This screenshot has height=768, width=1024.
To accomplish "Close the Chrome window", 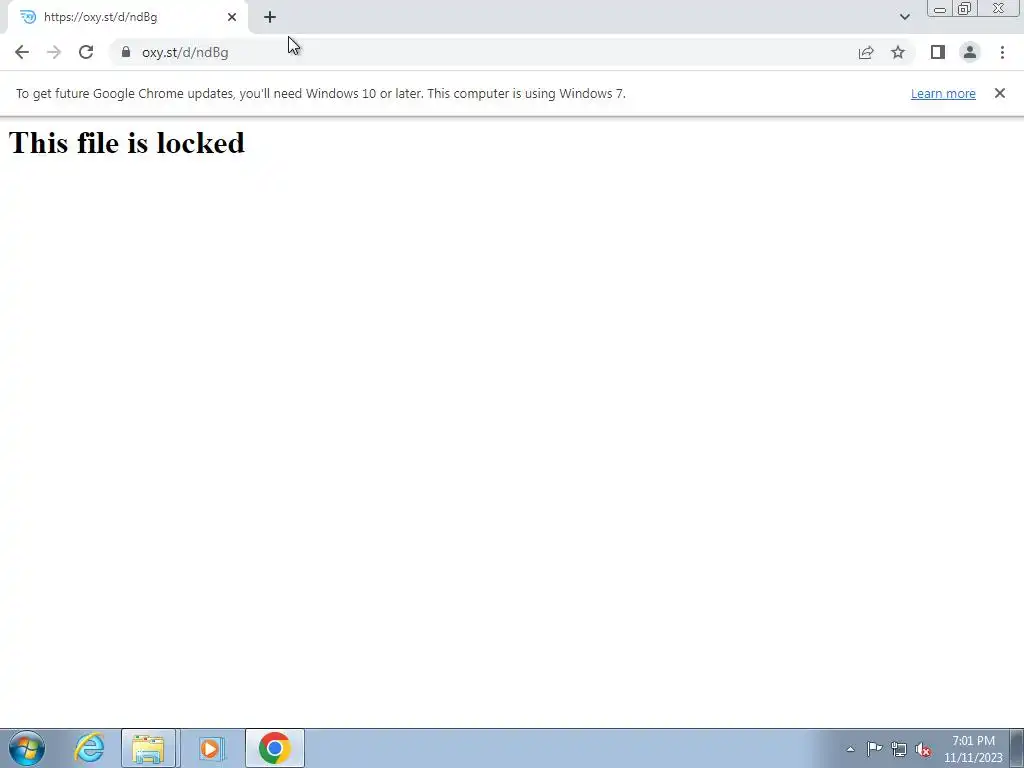I will (998, 8).
